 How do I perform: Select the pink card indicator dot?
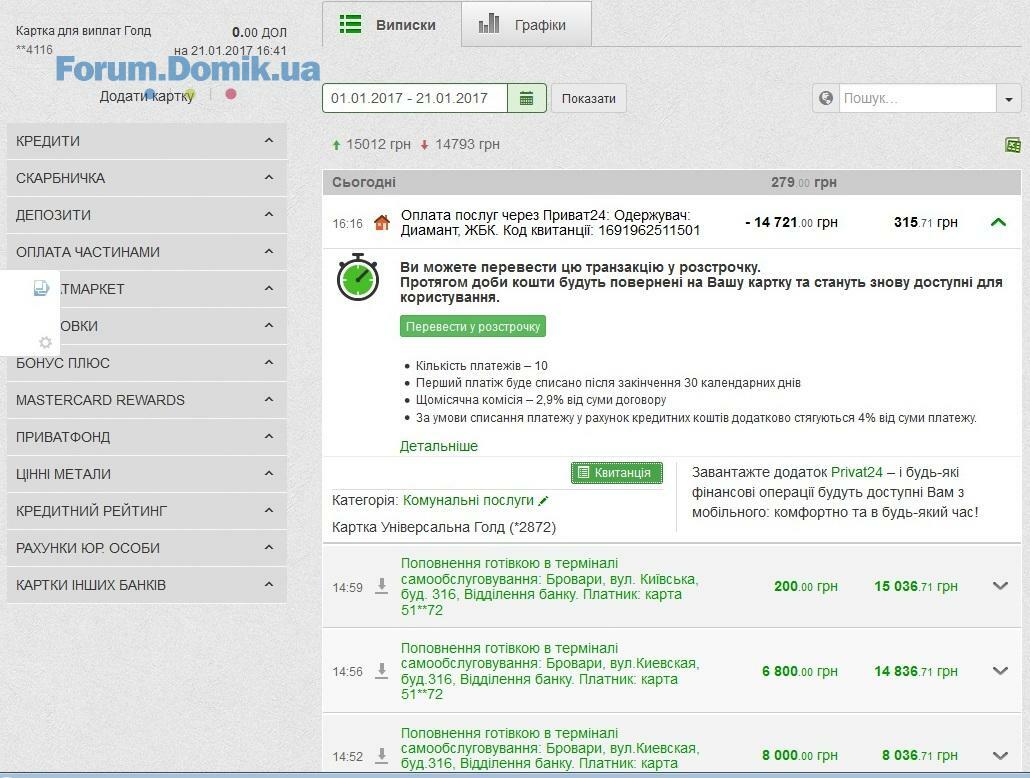point(231,94)
